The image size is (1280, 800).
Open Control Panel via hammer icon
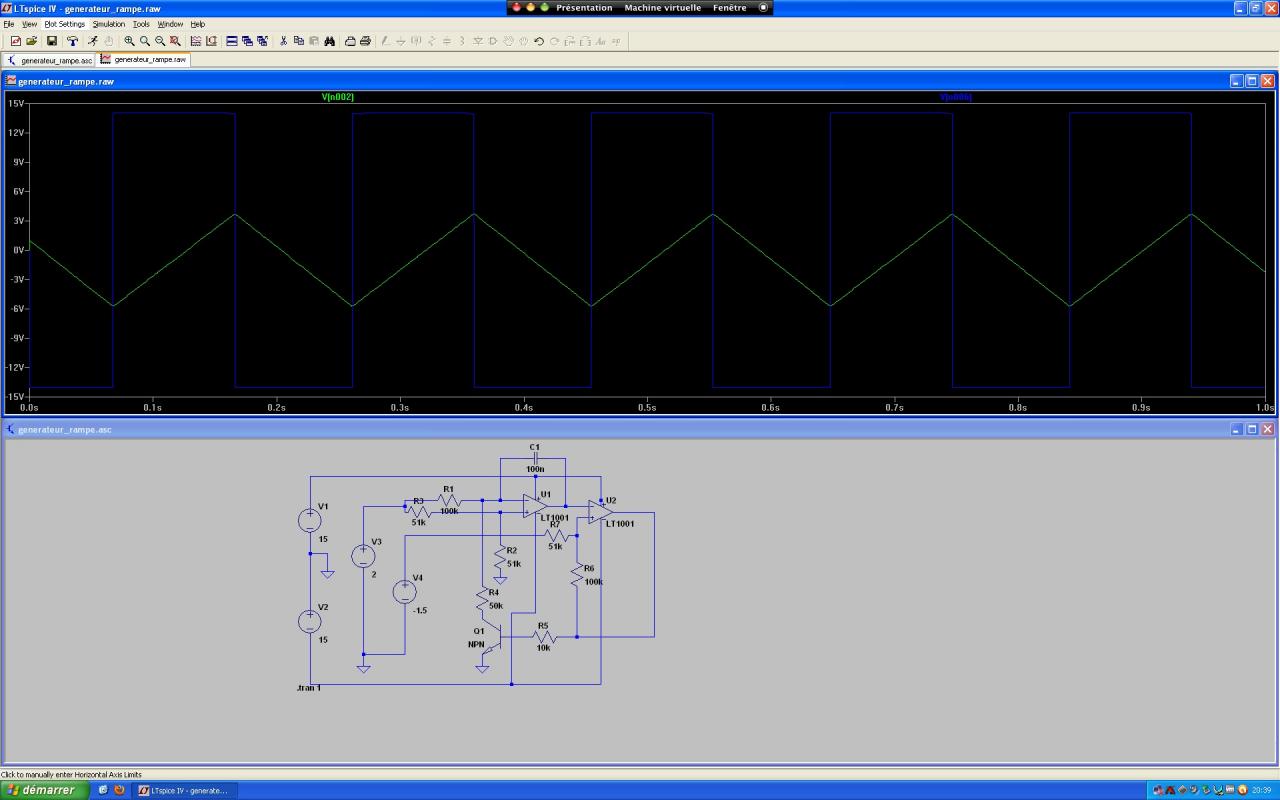(73, 41)
